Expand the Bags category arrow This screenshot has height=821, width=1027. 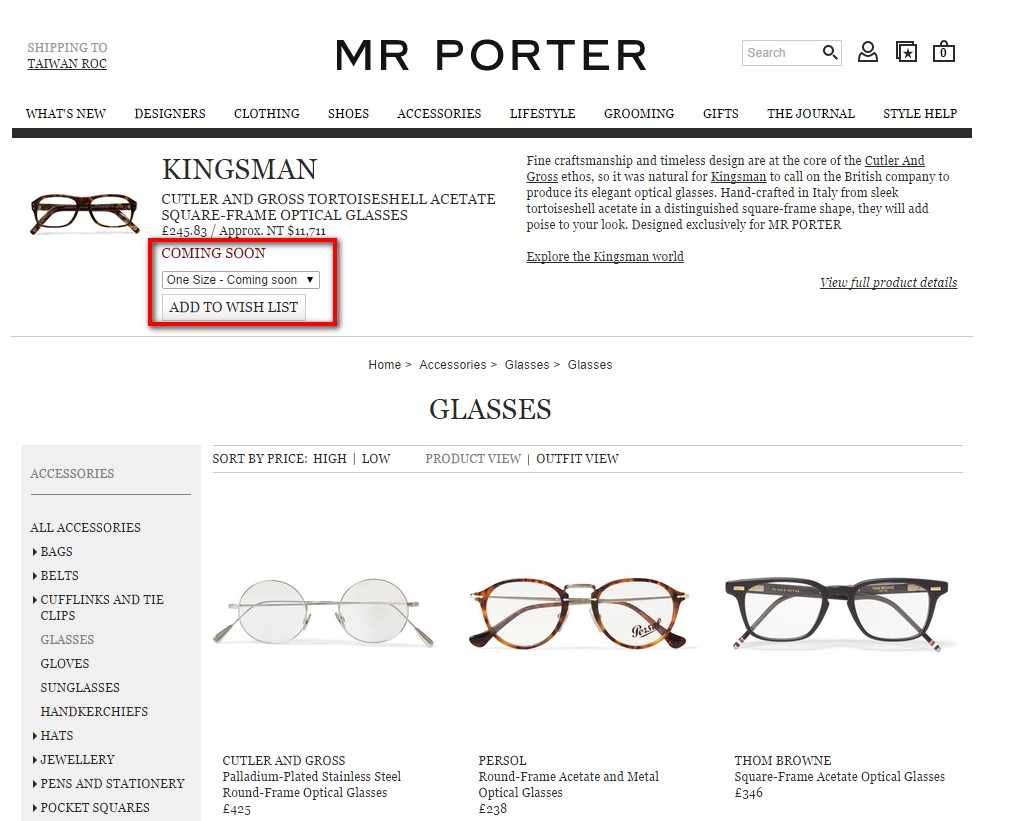click(x=35, y=552)
